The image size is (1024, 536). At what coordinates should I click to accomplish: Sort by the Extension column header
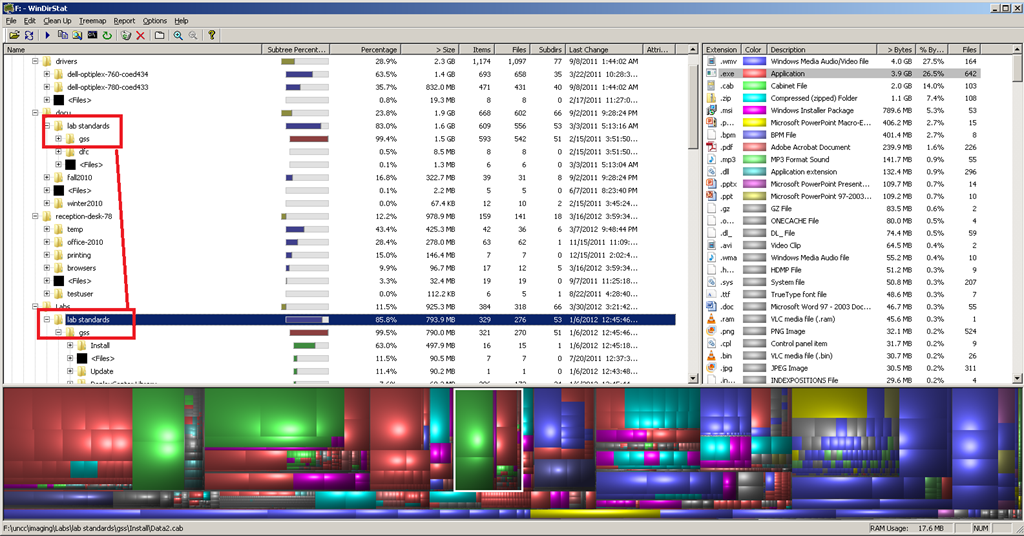point(721,49)
